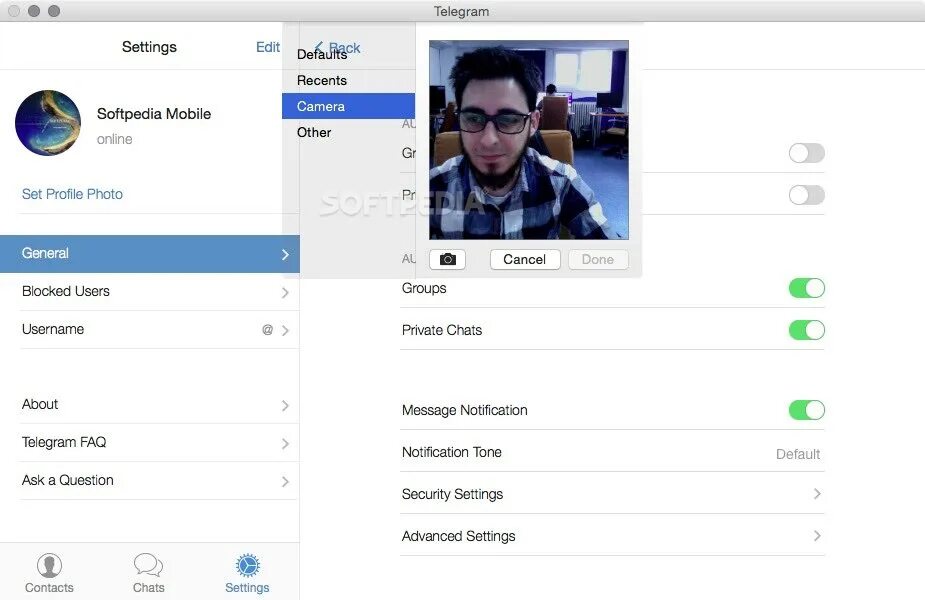Click the Telegram window title
This screenshot has height=600, width=925.
[461, 11]
